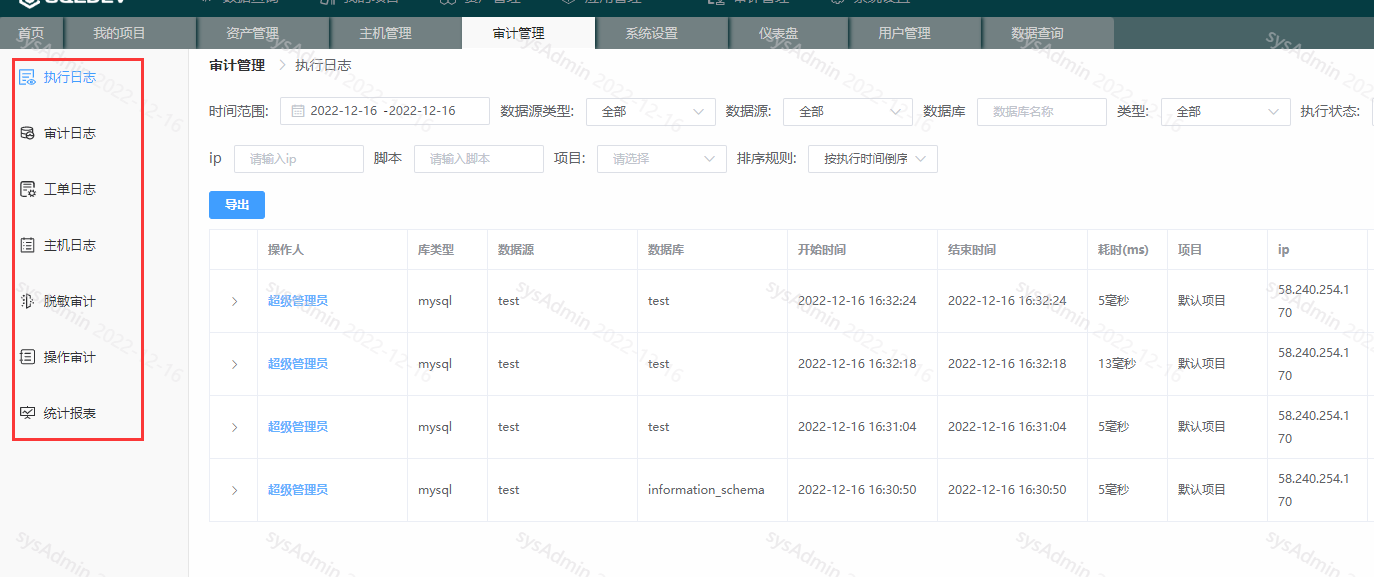Expand the row started 16:31:04

pos(234,427)
